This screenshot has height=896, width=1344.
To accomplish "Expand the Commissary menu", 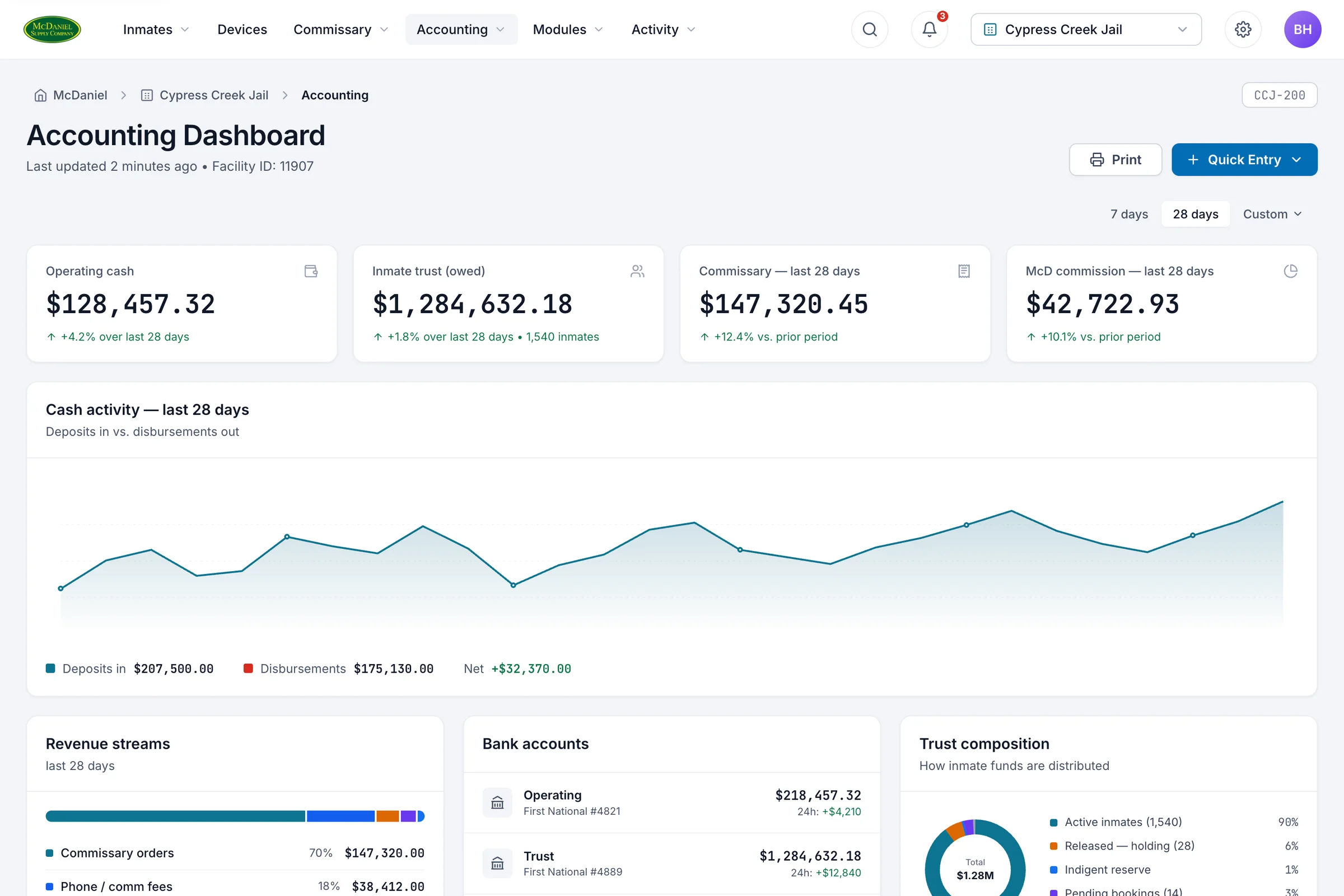I will (340, 30).
